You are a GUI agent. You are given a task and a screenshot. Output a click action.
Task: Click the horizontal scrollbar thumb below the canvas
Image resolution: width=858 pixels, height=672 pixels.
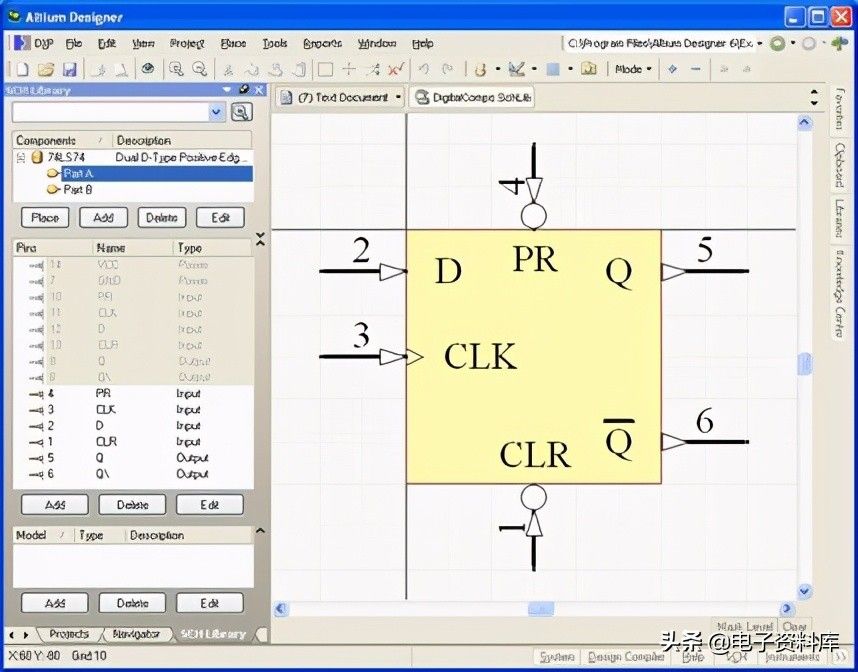(x=540, y=608)
